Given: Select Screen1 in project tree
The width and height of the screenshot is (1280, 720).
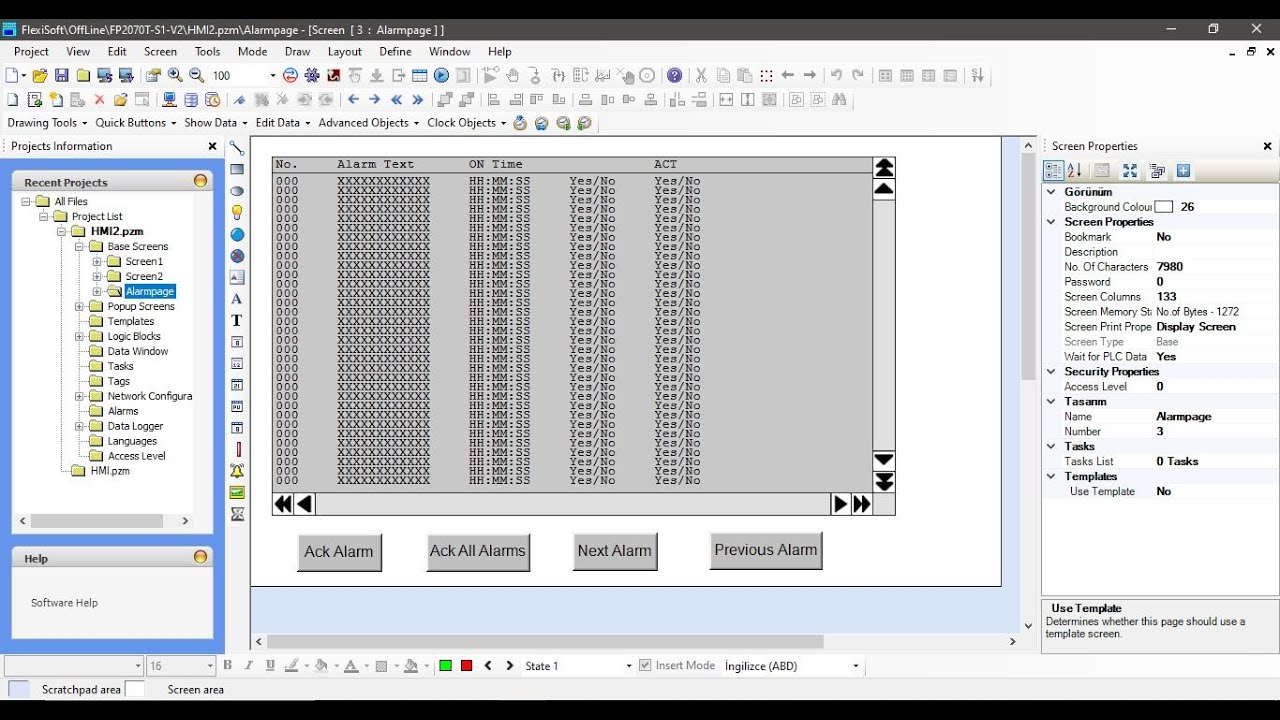Looking at the screenshot, I should tap(144, 262).
